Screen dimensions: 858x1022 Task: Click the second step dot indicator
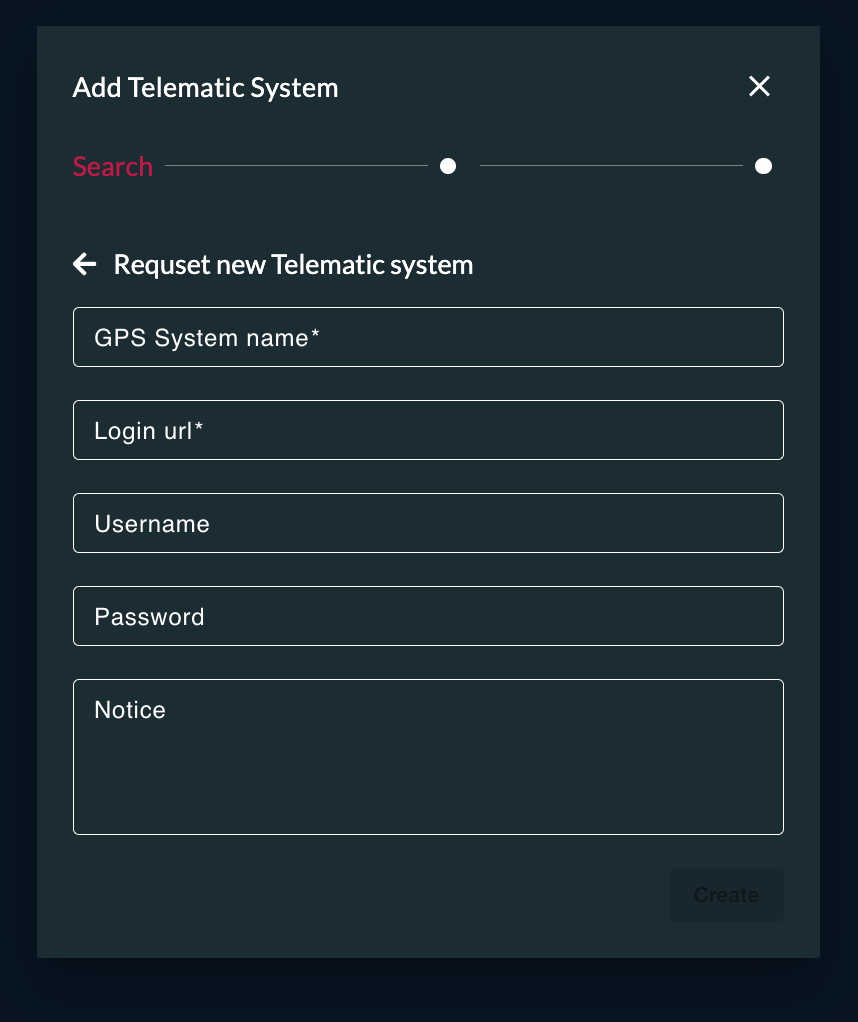(448, 166)
